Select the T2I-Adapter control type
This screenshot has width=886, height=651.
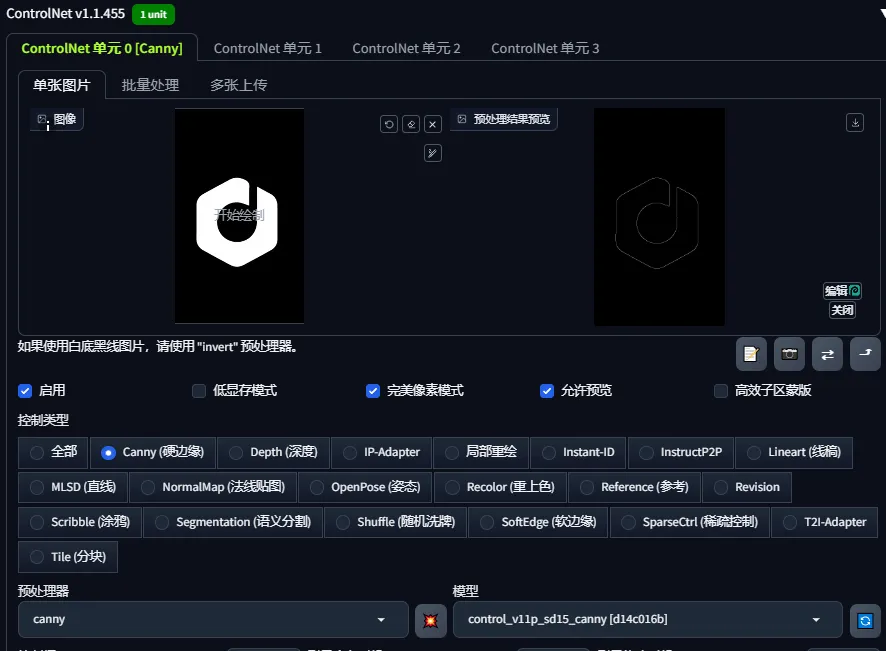click(824, 522)
